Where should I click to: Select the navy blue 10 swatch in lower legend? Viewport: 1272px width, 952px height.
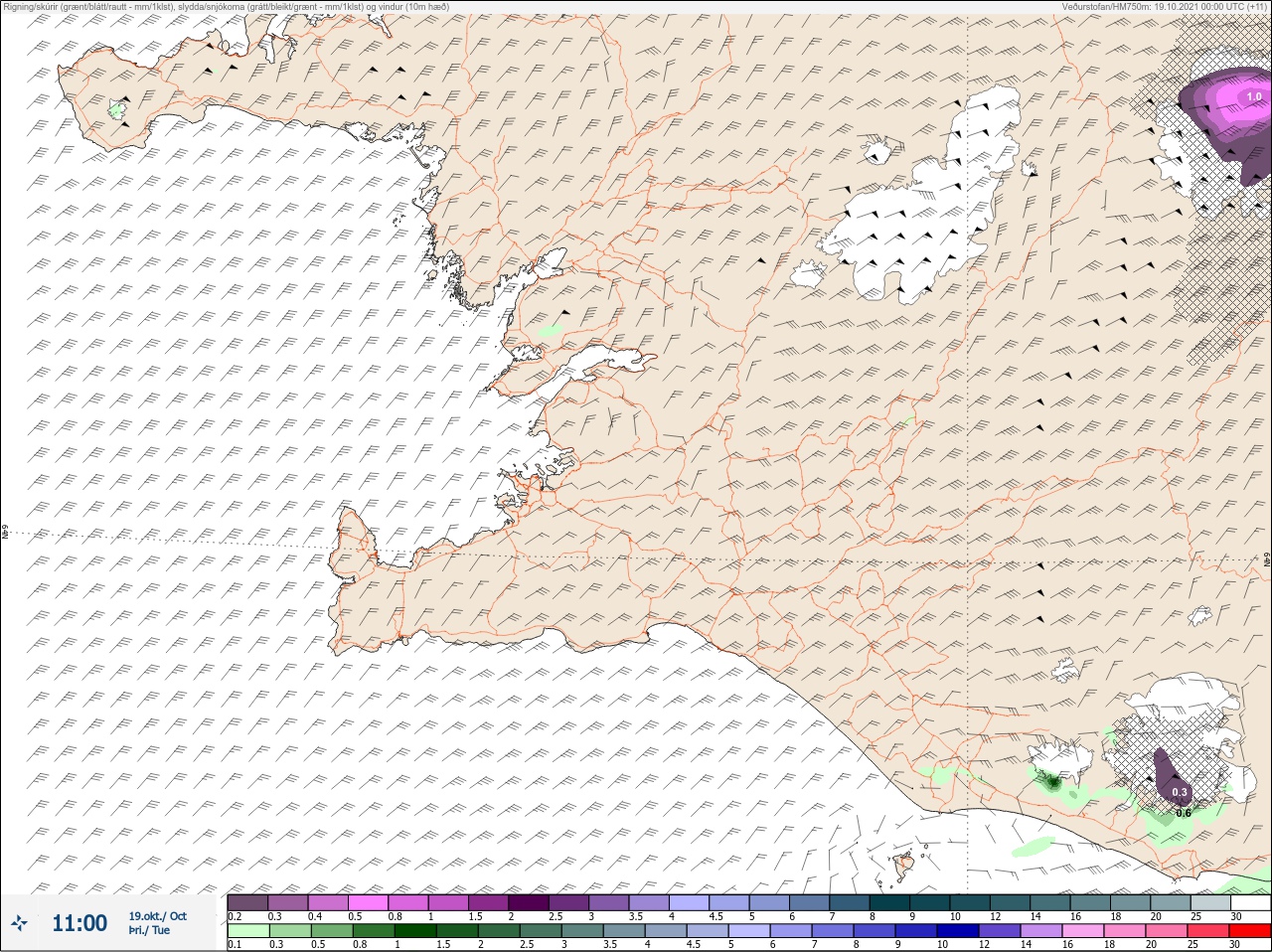click(x=959, y=931)
